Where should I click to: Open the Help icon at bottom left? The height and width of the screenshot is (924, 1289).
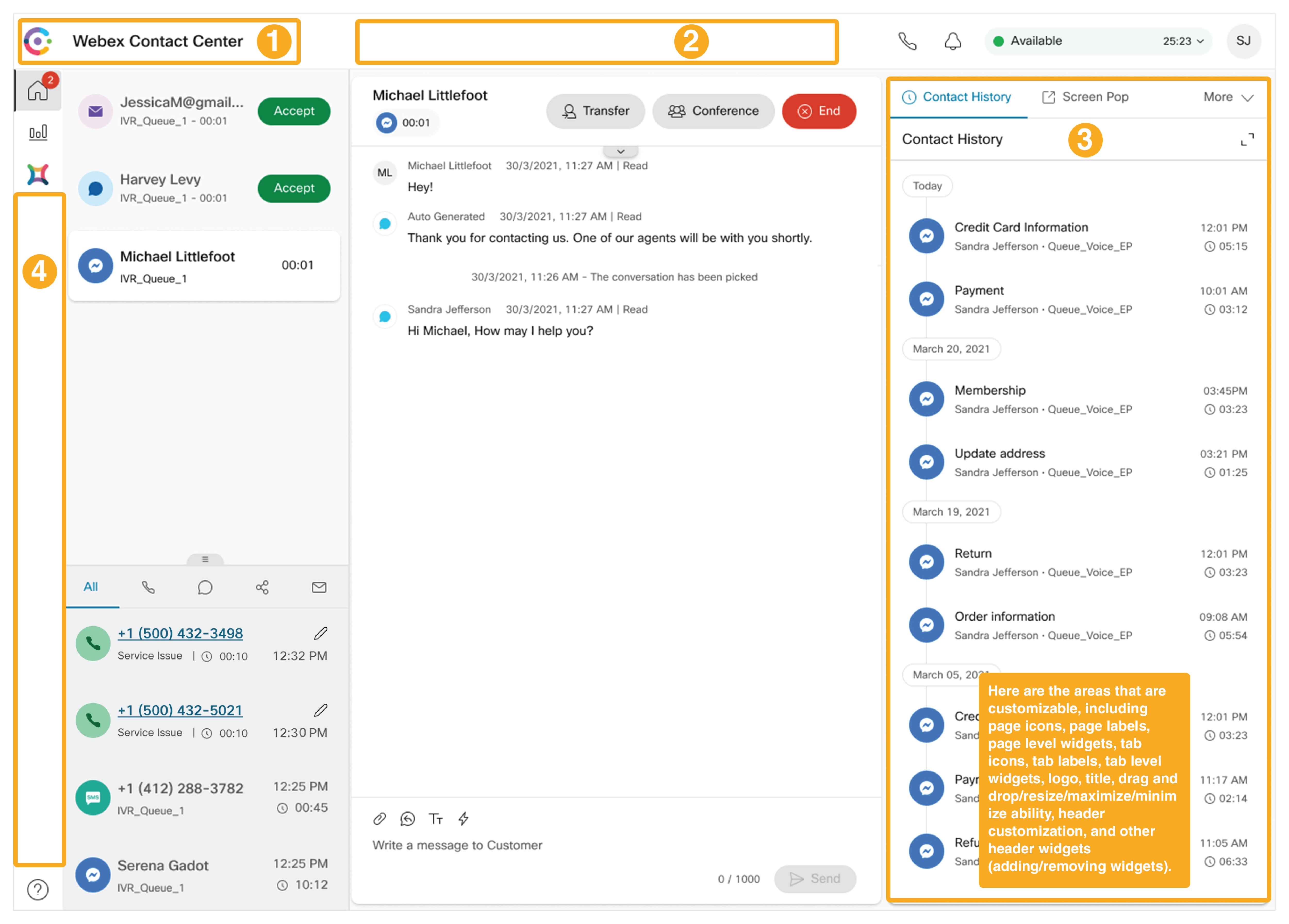[x=38, y=889]
